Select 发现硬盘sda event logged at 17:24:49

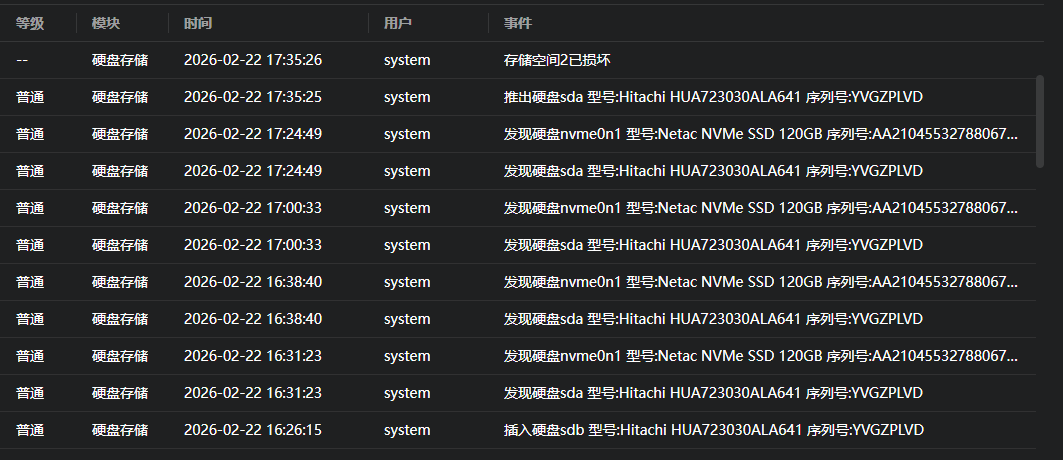pos(713,171)
